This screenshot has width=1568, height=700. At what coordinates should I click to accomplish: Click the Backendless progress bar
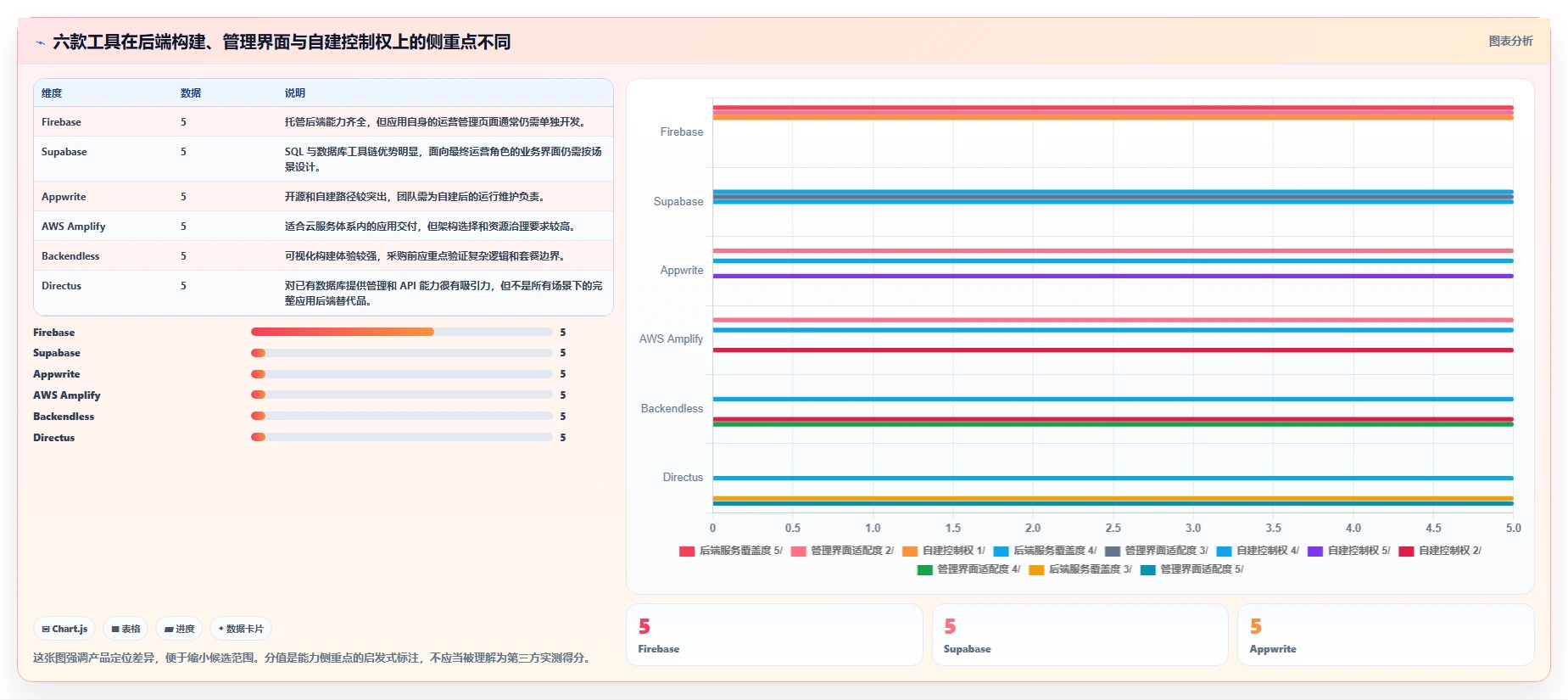coord(402,416)
